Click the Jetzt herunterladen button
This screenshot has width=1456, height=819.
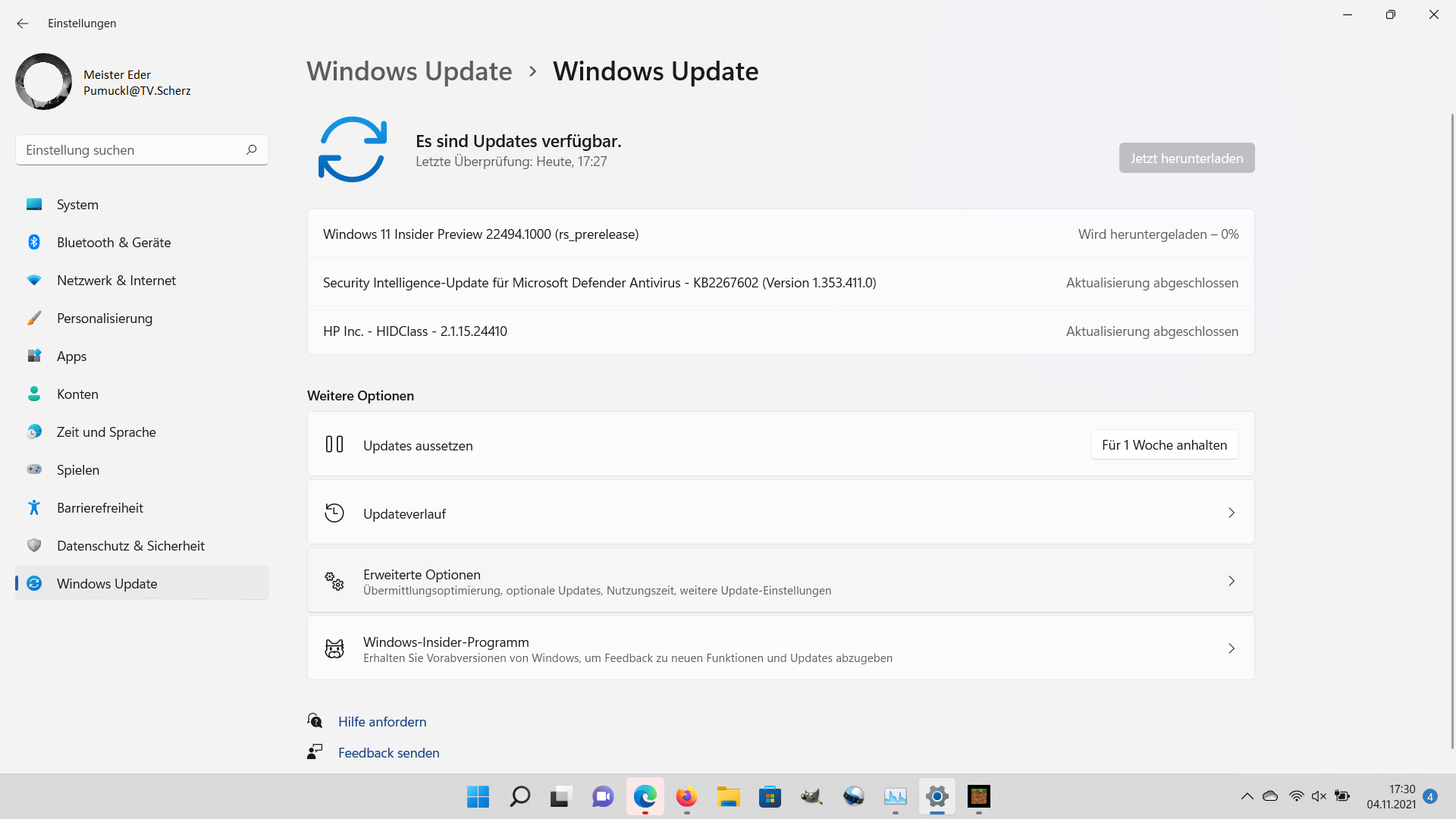pyautogui.click(x=1186, y=158)
